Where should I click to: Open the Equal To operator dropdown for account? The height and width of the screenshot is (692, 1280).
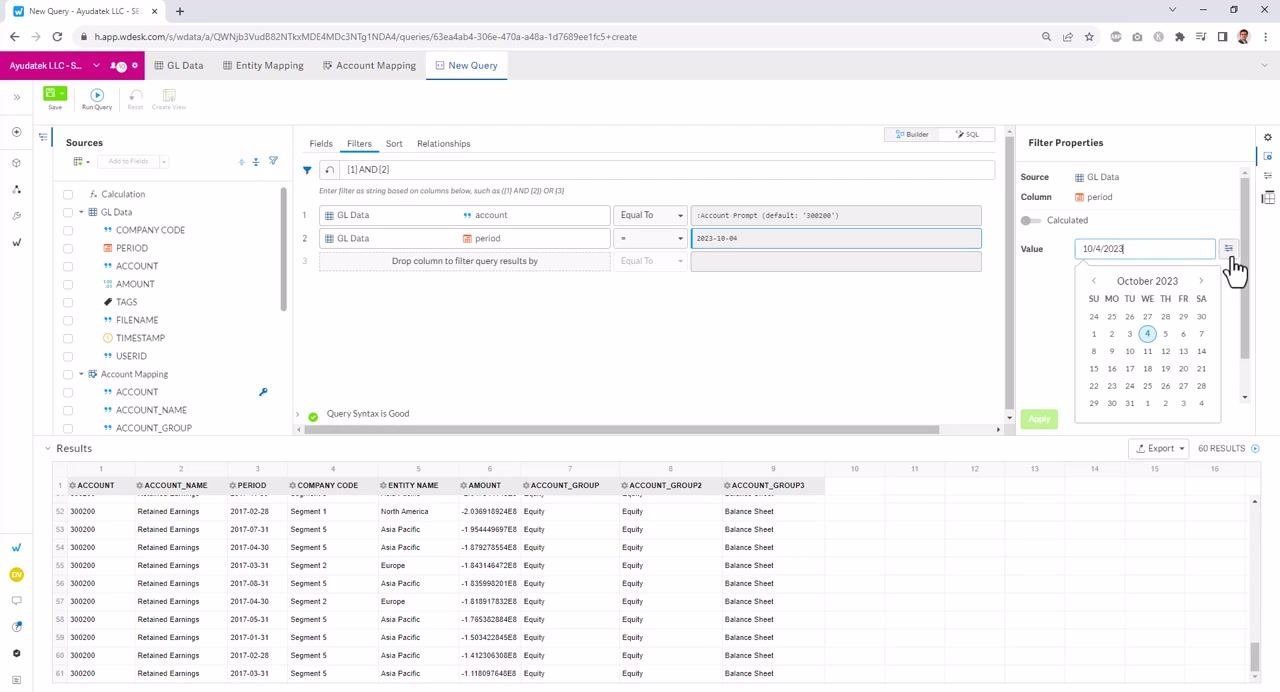point(651,215)
